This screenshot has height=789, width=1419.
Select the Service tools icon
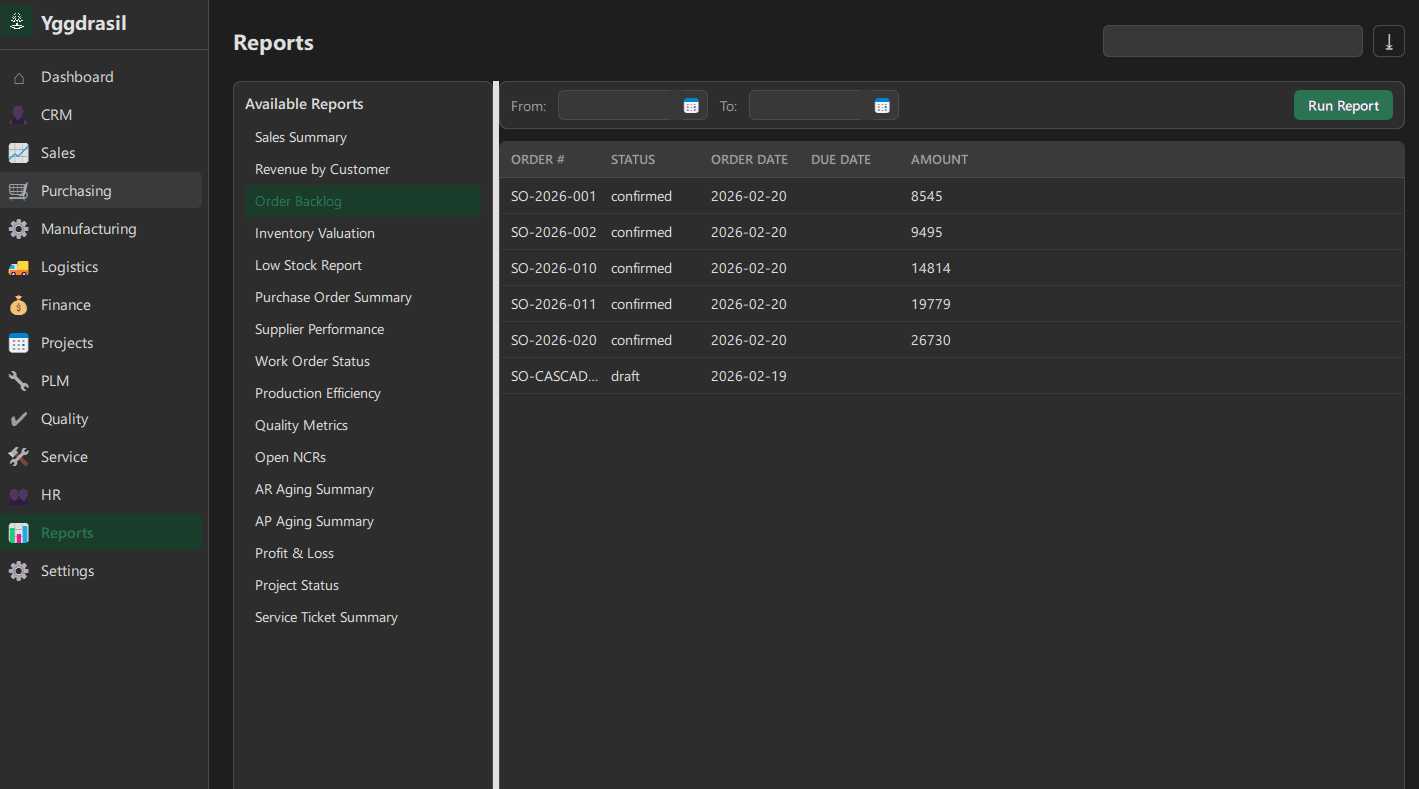(x=18, y=456)
